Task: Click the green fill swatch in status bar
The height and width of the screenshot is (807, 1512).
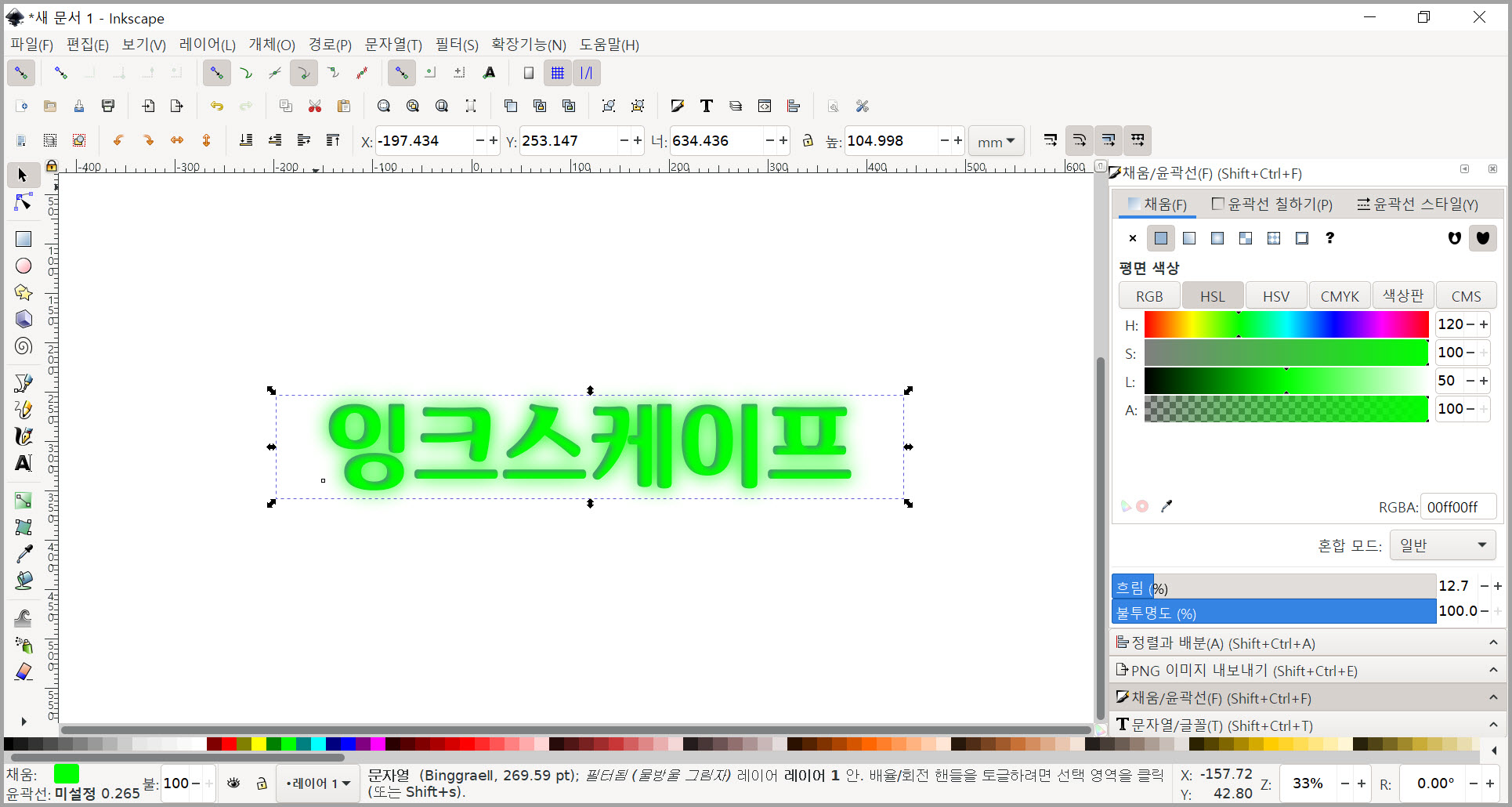Action: click(x=67, y=774)
